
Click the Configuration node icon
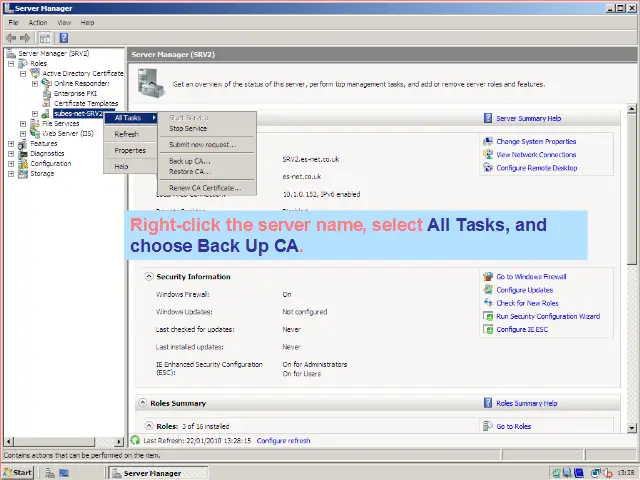click(23, 164)
